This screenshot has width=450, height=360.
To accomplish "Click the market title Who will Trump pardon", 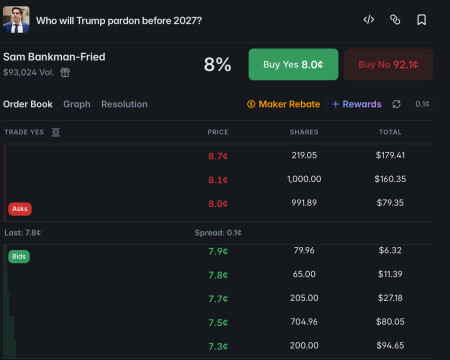I will [119, 21].
